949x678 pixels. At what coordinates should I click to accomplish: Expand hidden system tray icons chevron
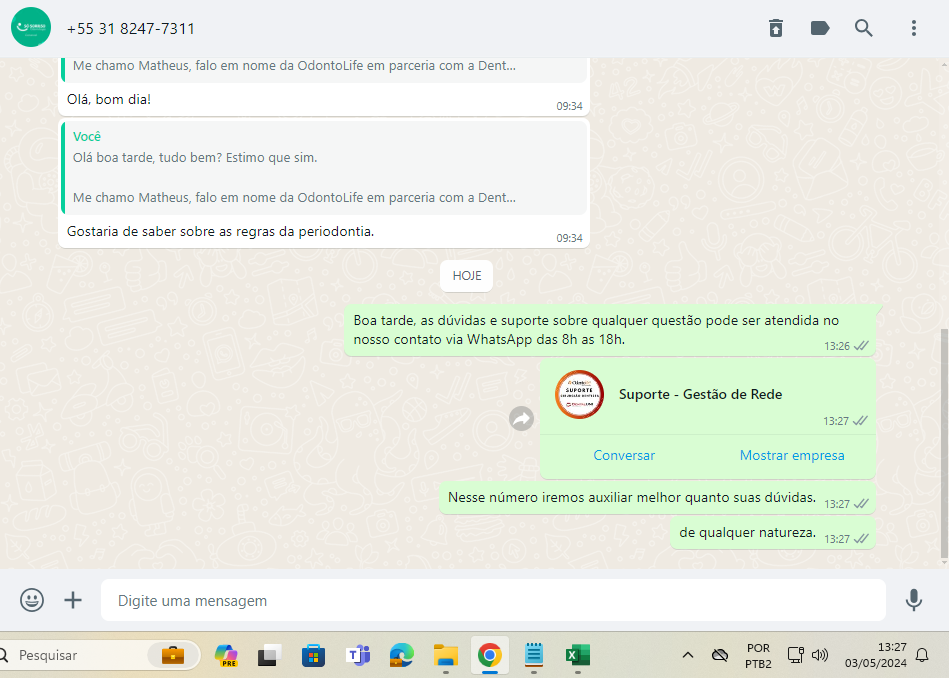click(x=688, y=655)
